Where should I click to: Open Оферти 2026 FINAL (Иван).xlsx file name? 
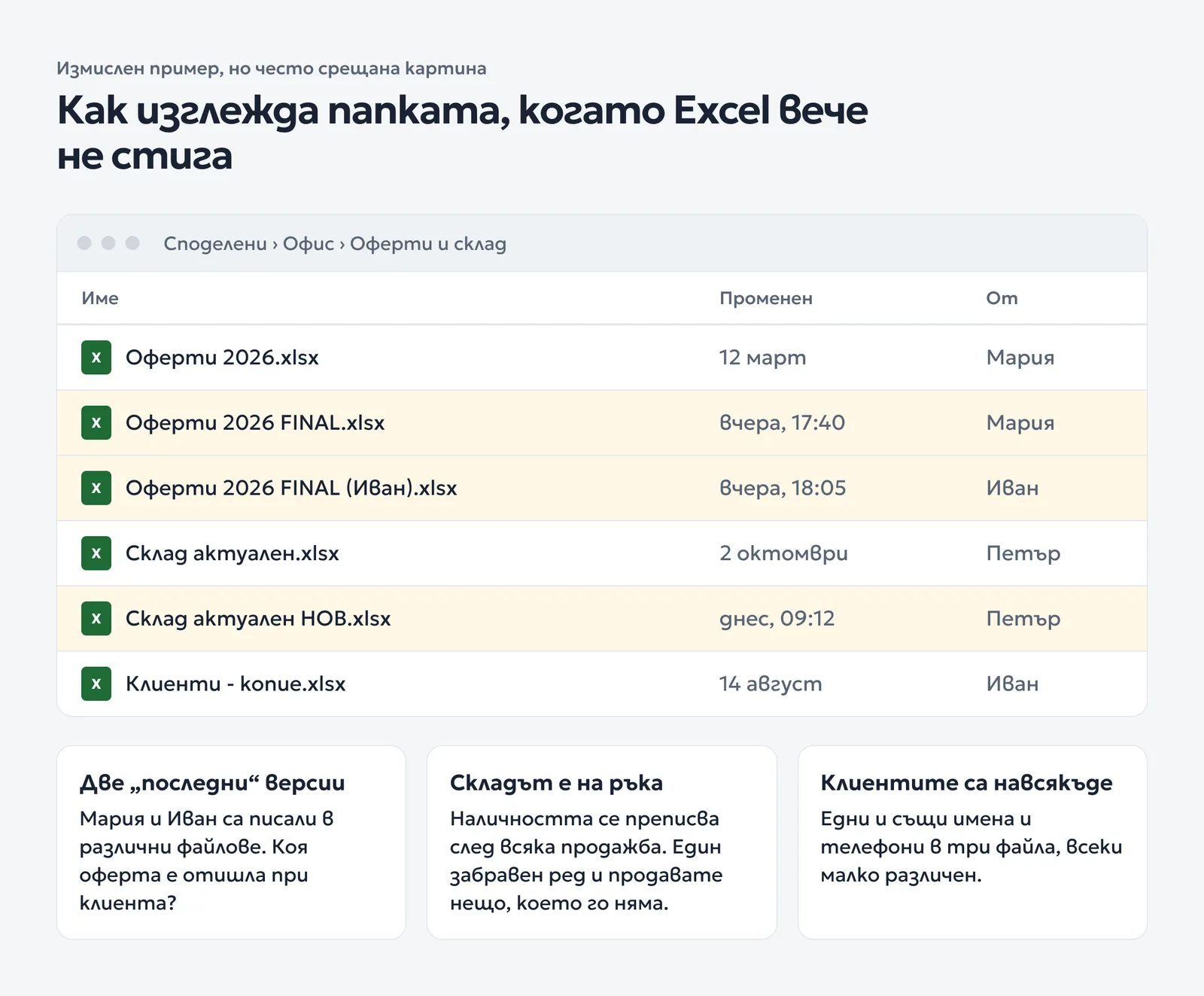(x=291, y=488)
